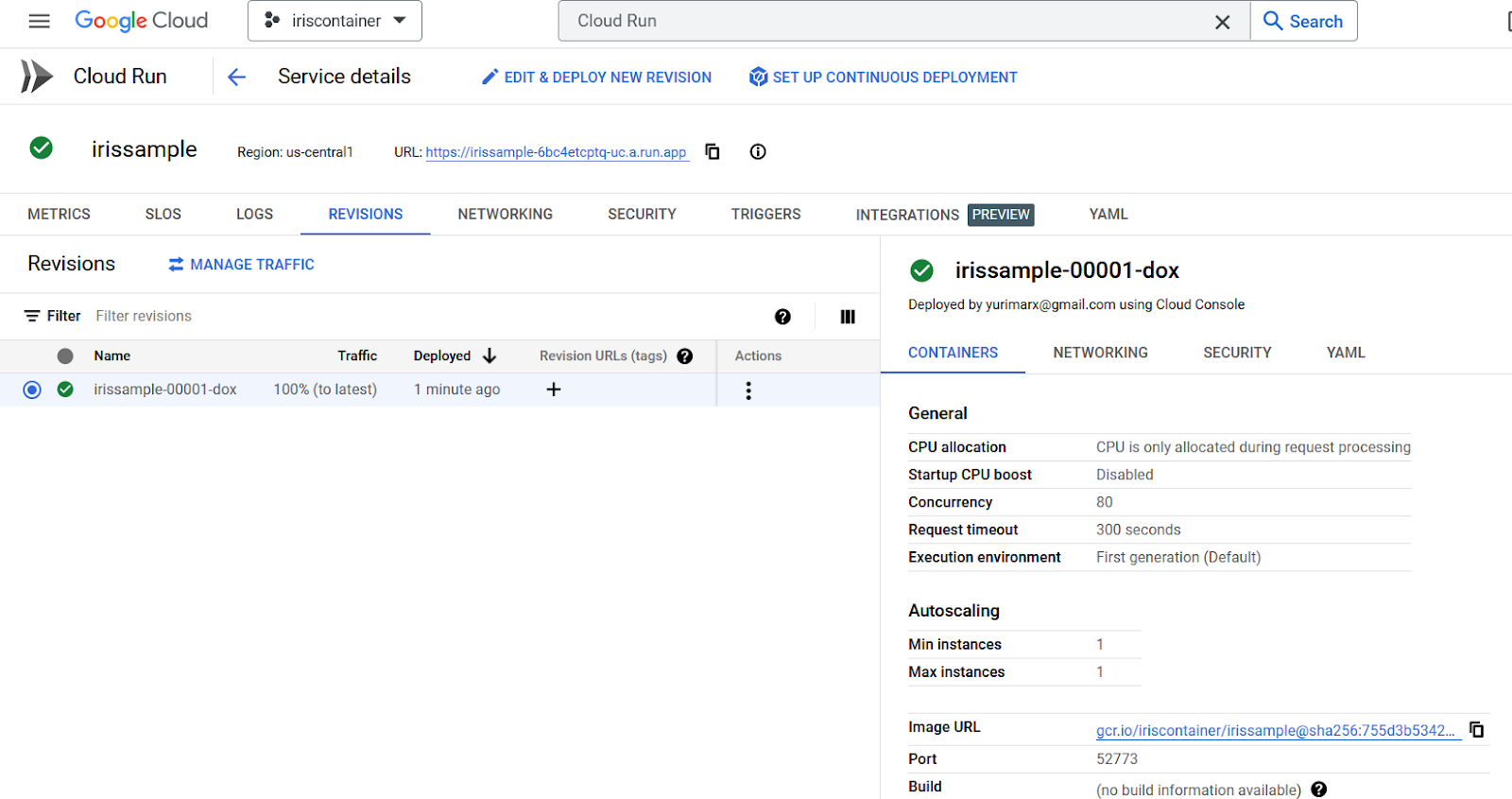Click the Cloud Run product logo icon
The image size is (1512, 799).
click(37, 77)
